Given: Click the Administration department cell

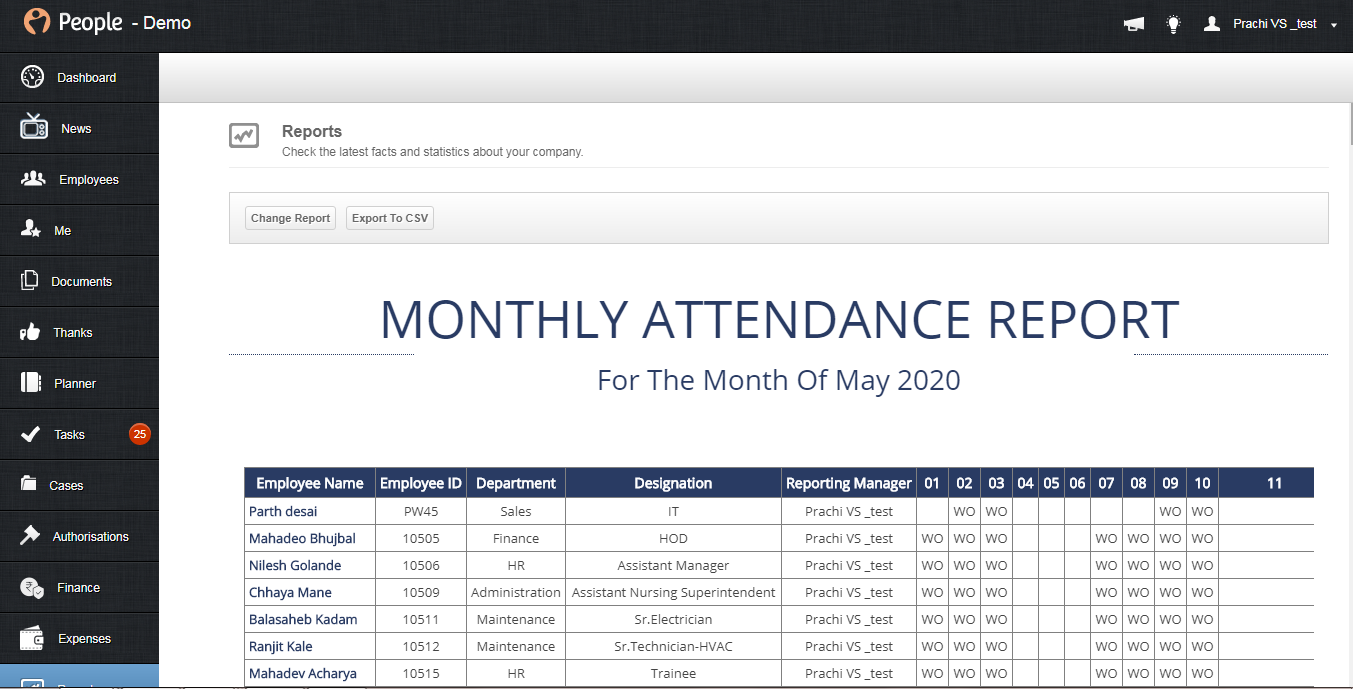Looking at the screenshot, I should pos(516,592).
